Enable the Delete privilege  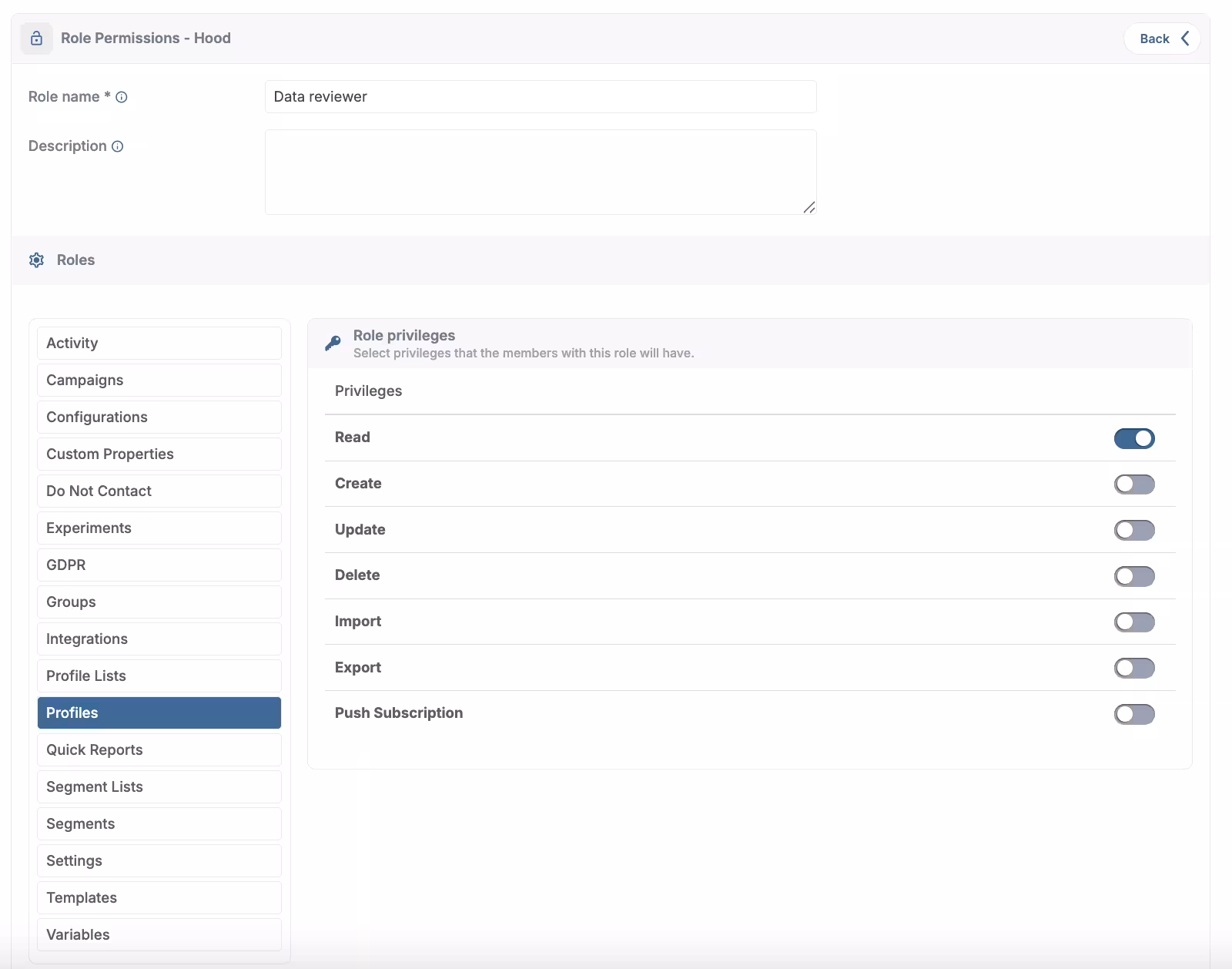click(1134, 575)
